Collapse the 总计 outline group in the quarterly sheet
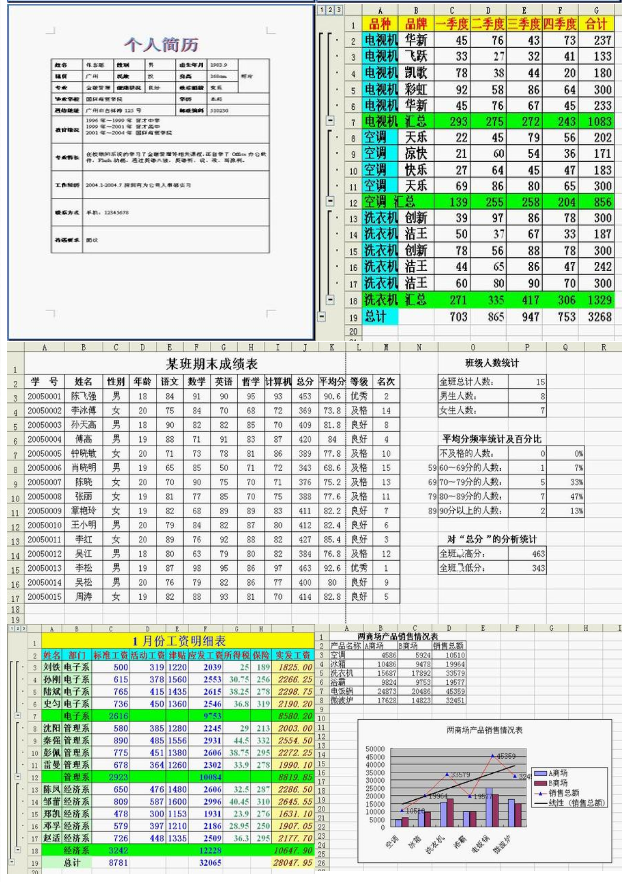 (x=322, y=317)
